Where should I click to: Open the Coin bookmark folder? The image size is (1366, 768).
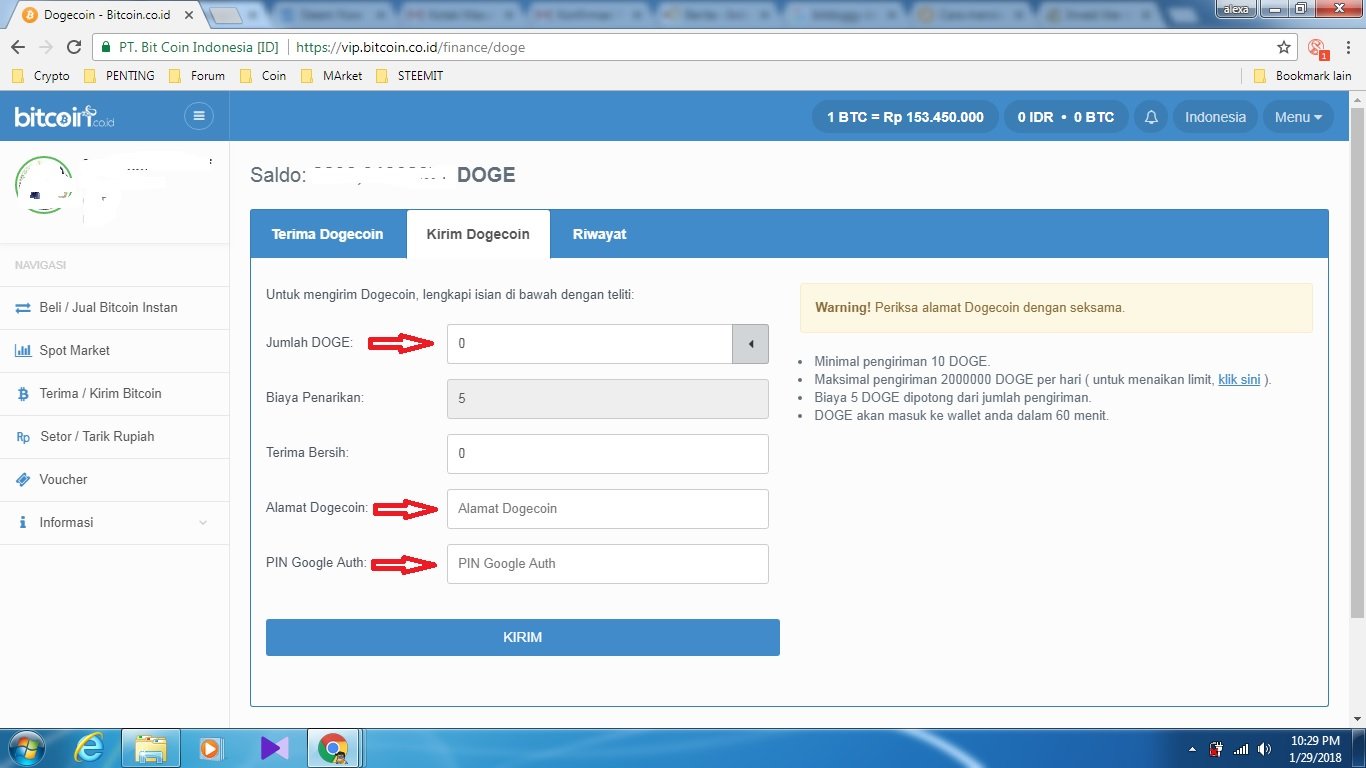pos(264,76)
